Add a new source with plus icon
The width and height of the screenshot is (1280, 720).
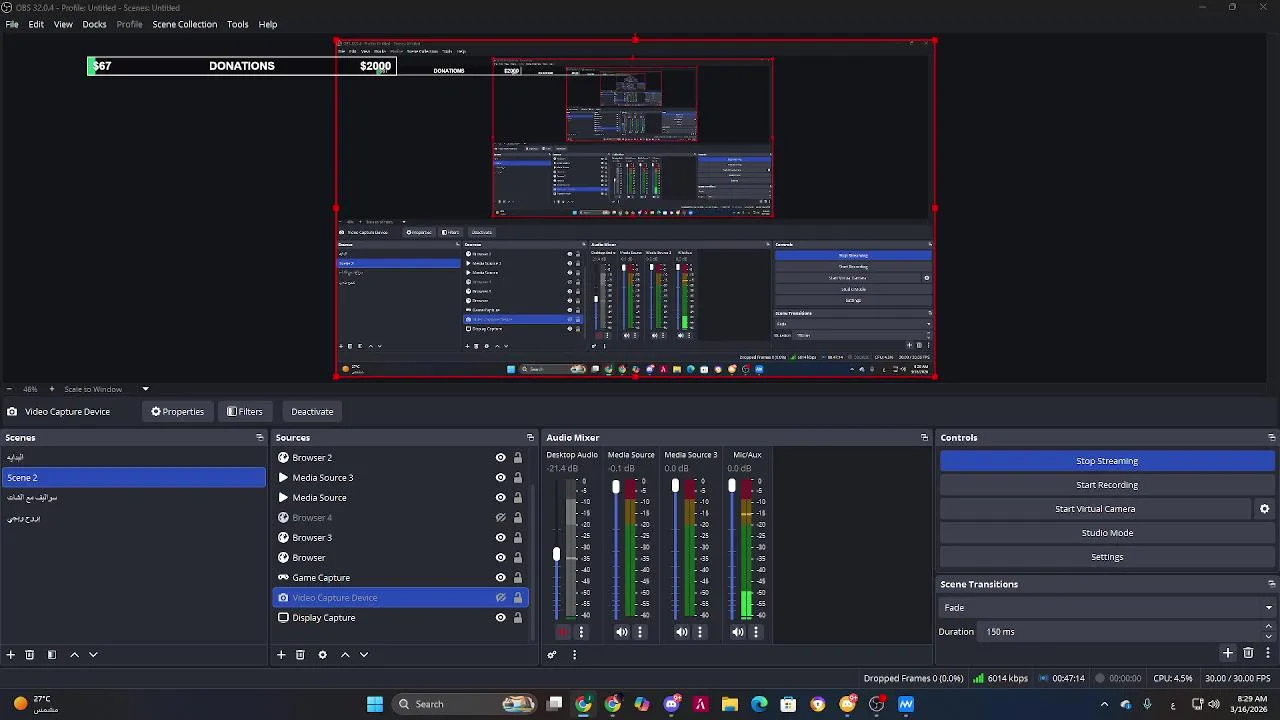[x=281, y=655]
